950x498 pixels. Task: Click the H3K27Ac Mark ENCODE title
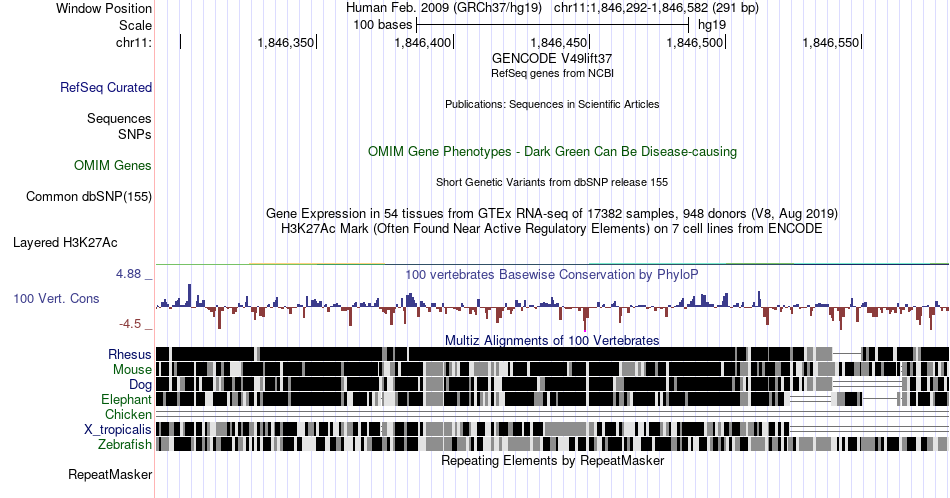tap(552, 228)
